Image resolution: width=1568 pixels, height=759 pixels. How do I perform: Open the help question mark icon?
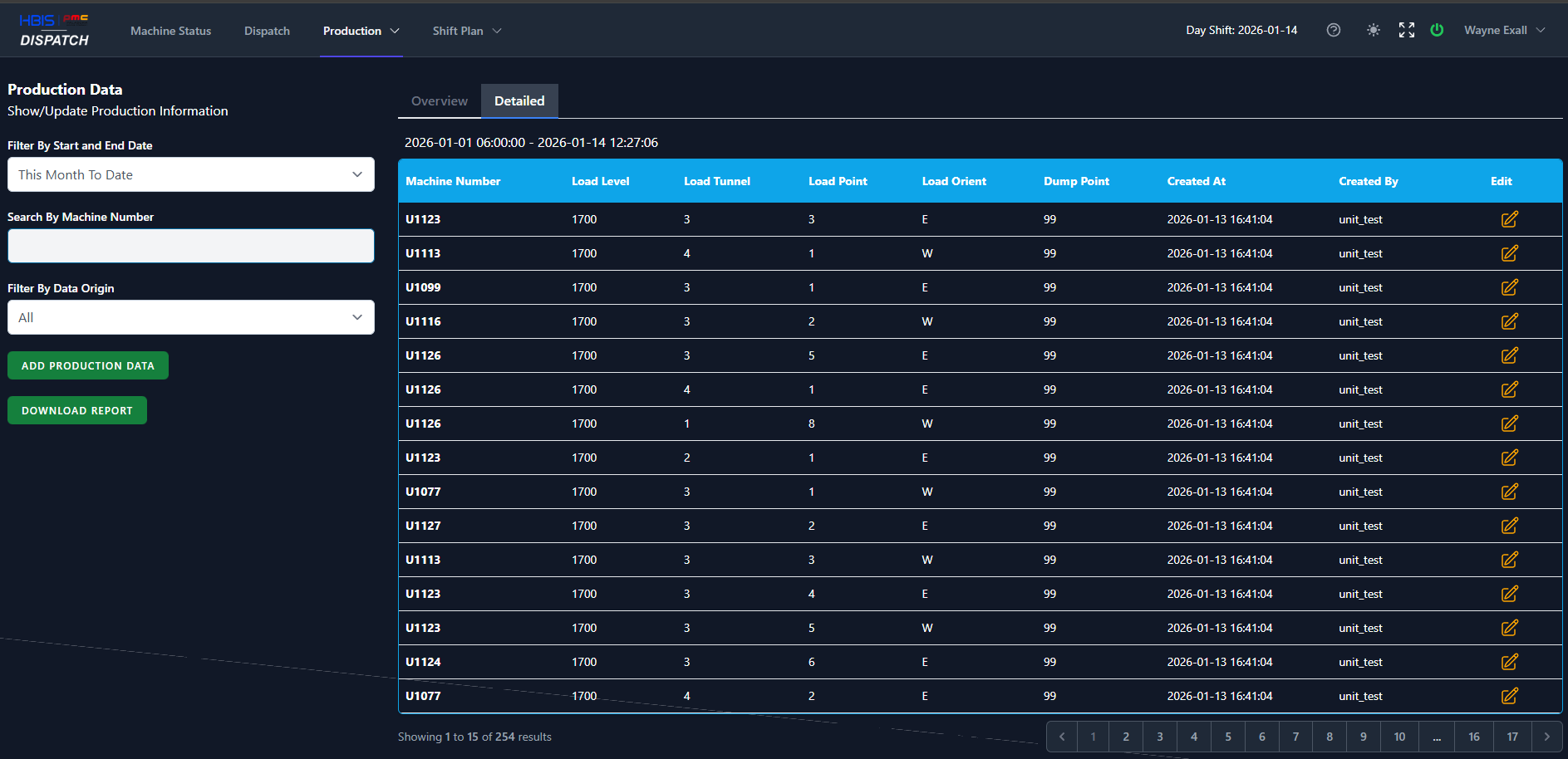click(1334, 30)
